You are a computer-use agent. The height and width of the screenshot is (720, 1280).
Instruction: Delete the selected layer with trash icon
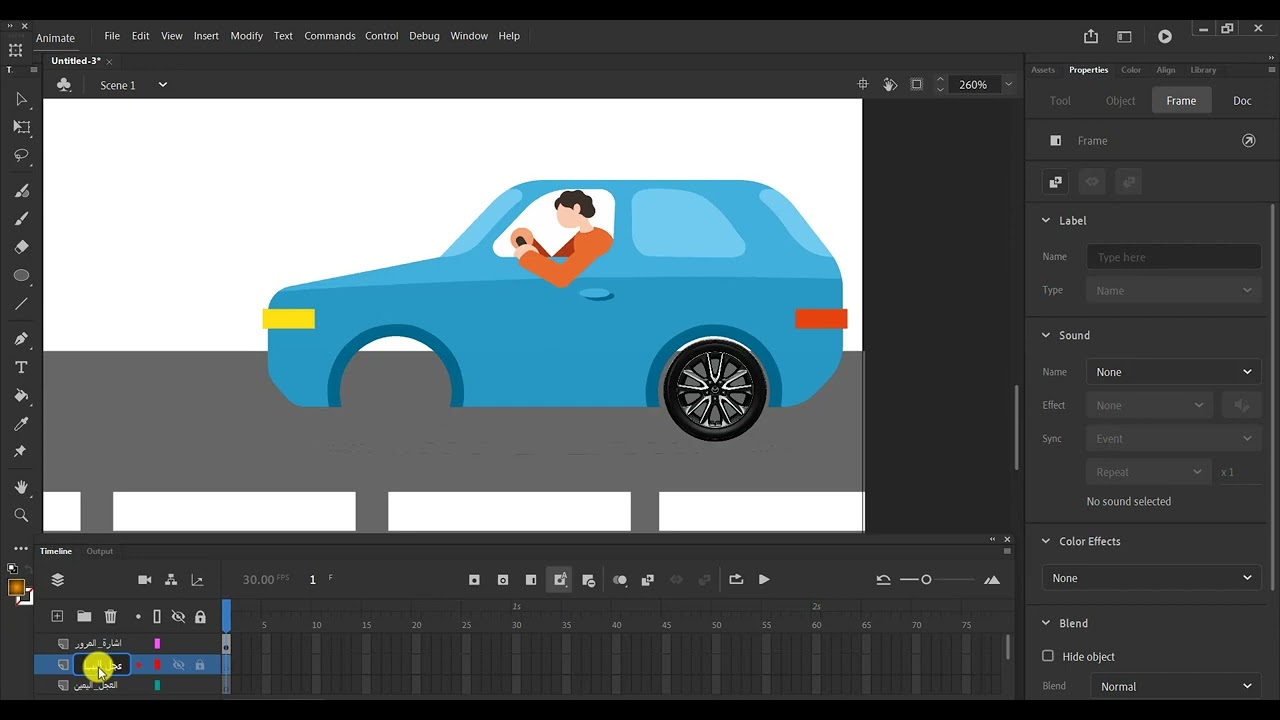click(x=111, y=616)
